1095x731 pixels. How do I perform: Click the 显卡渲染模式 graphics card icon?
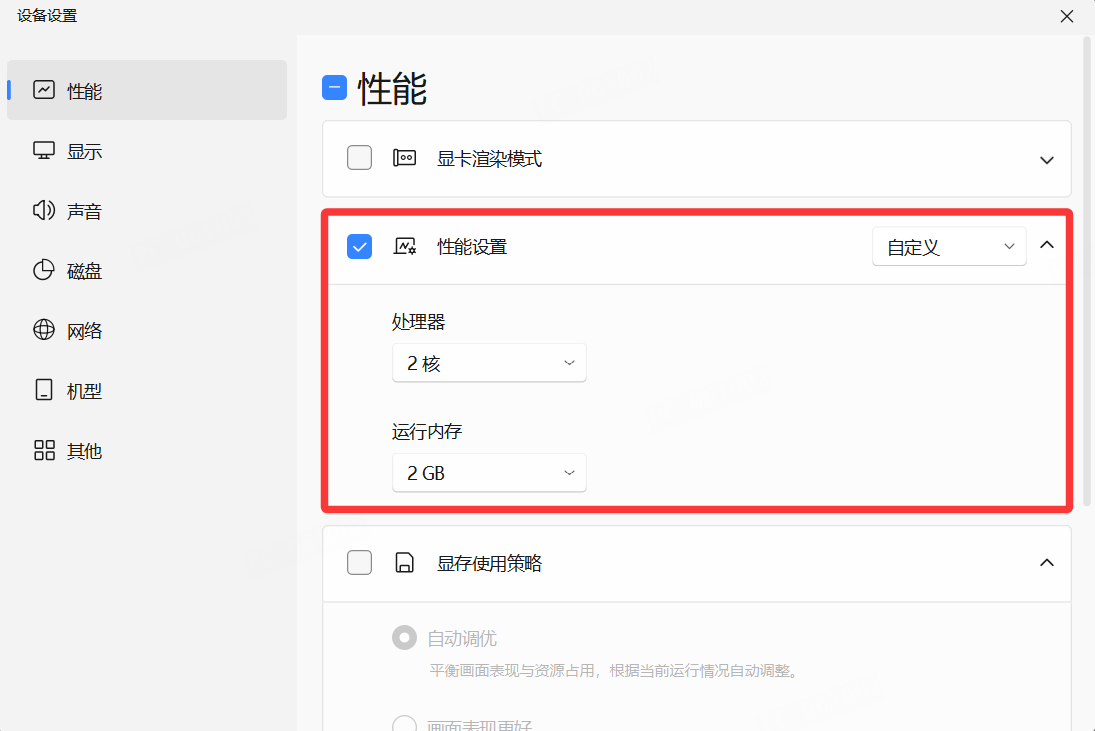click(404, 158)
